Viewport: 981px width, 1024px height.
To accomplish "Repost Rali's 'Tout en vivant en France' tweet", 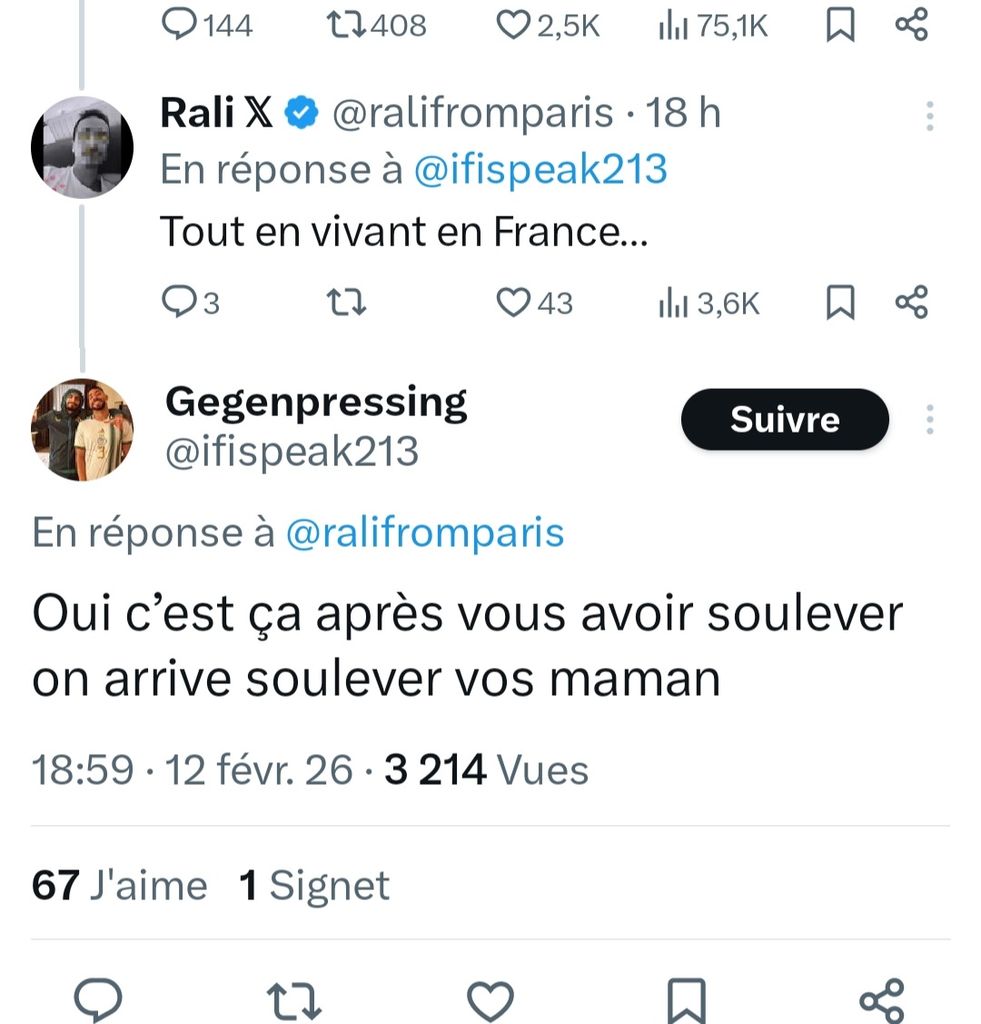I will click(346, 302).
